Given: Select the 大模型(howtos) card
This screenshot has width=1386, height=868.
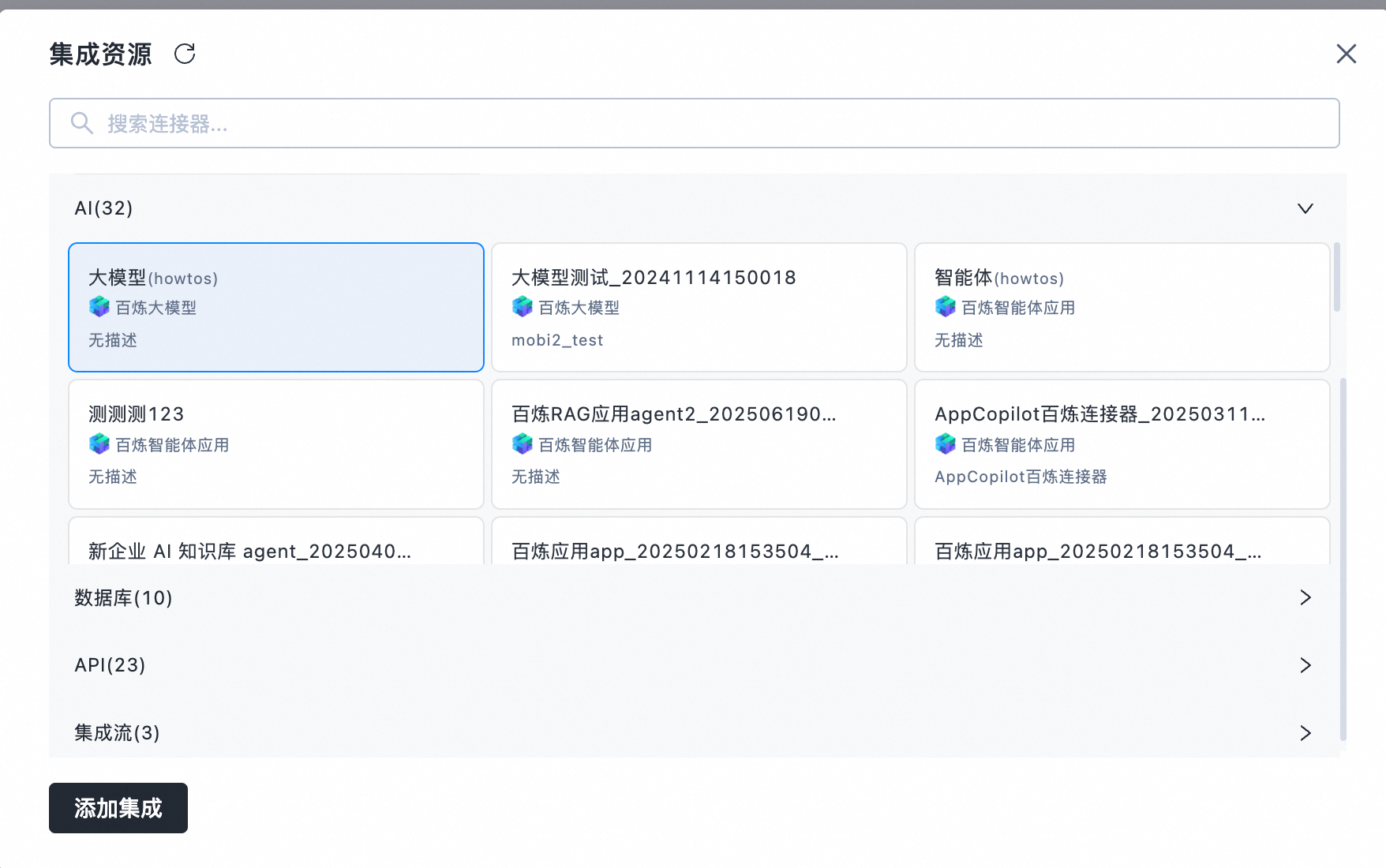Looking at the screenshot, I should [x=276, y=307].
